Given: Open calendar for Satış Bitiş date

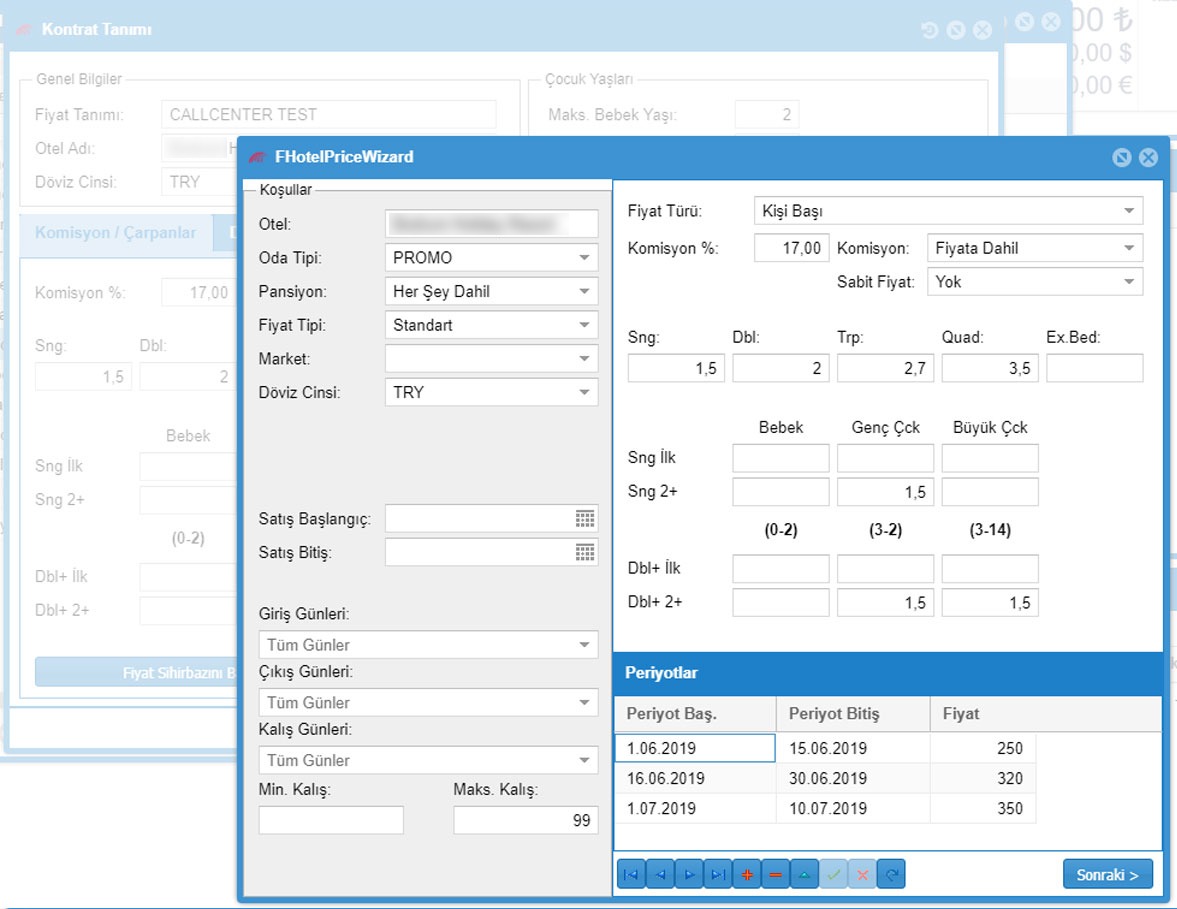Looking at the screenshot, I should (585, 552).
